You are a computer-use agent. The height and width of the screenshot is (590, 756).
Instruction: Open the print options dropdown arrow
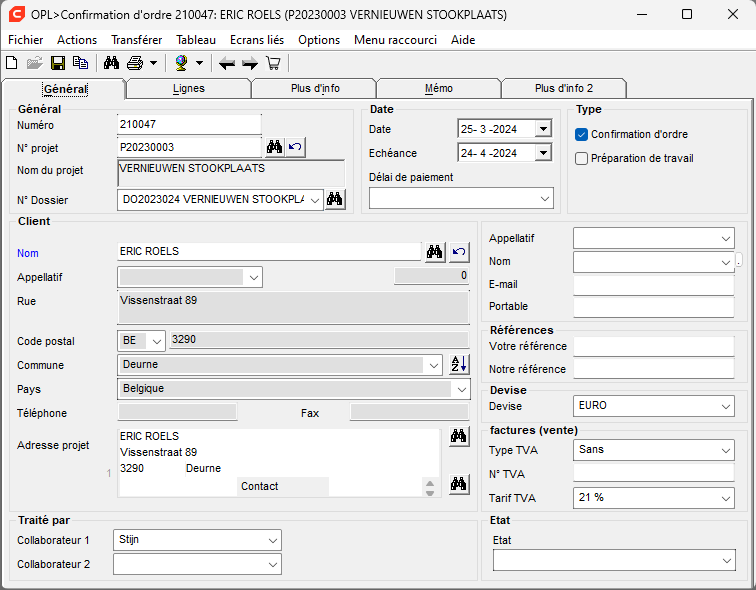click(153, 63)
